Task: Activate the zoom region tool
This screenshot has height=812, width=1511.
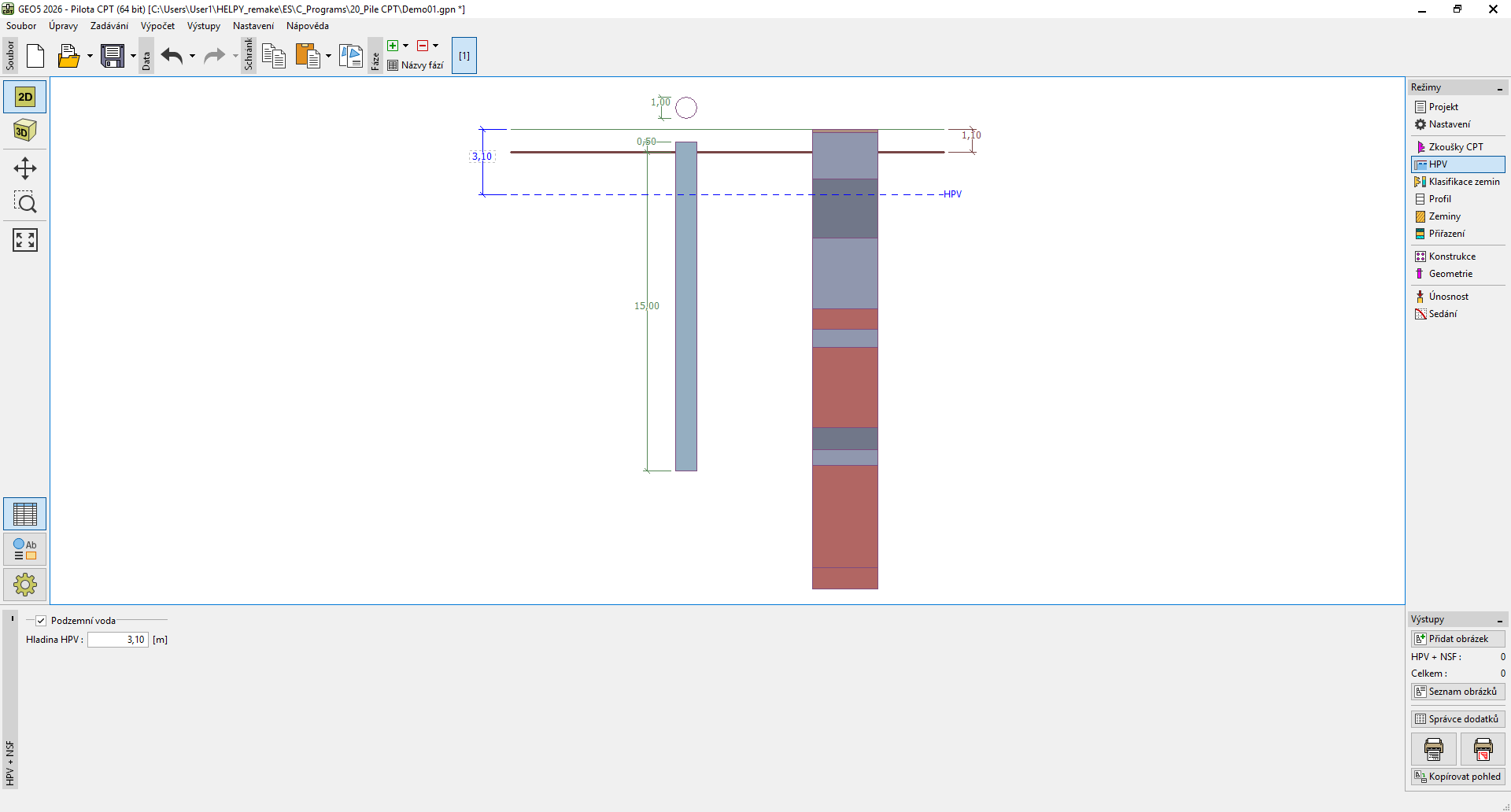Action: (x=25, y=203)
